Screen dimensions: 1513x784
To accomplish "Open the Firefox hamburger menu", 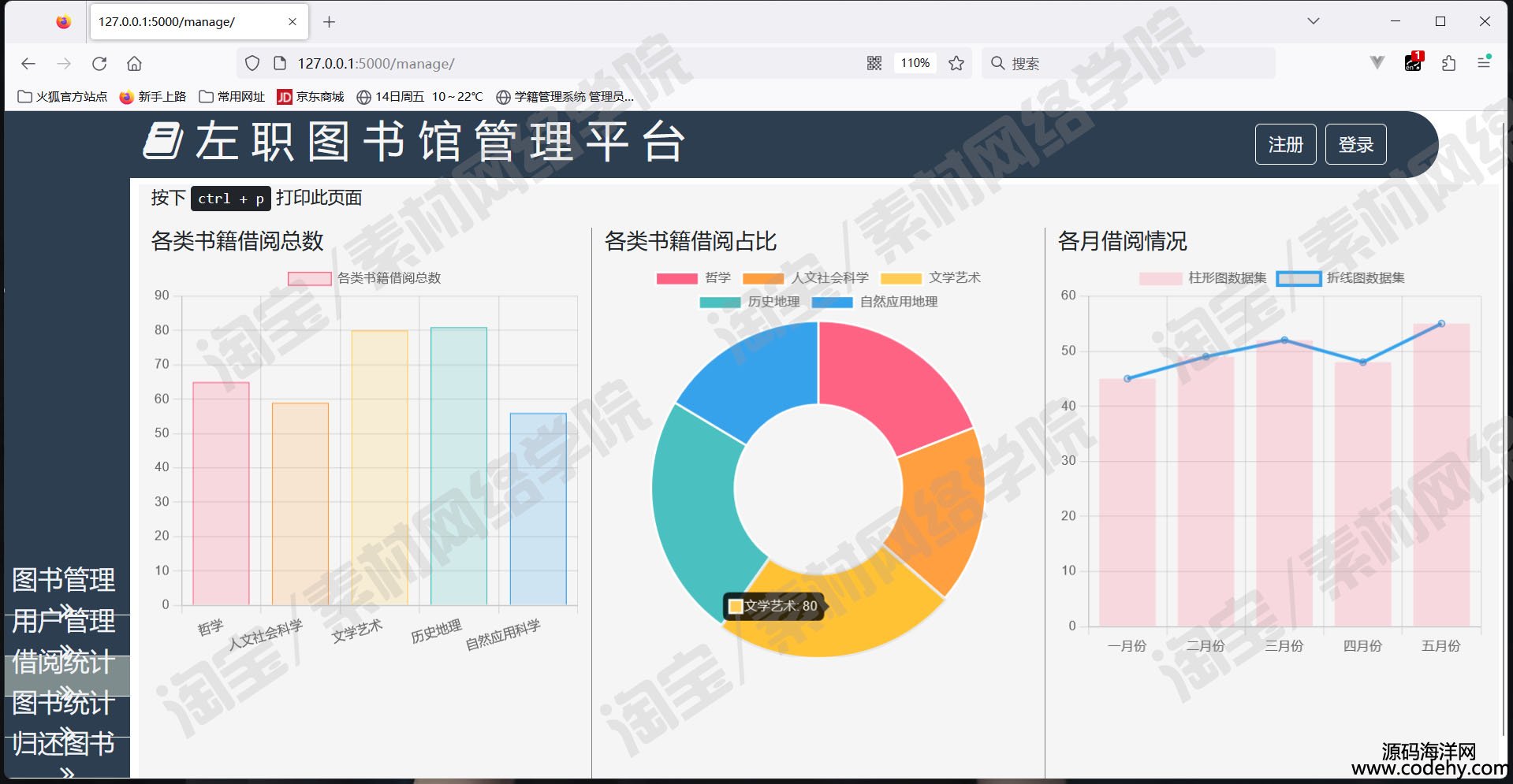I will (1484, 62).
